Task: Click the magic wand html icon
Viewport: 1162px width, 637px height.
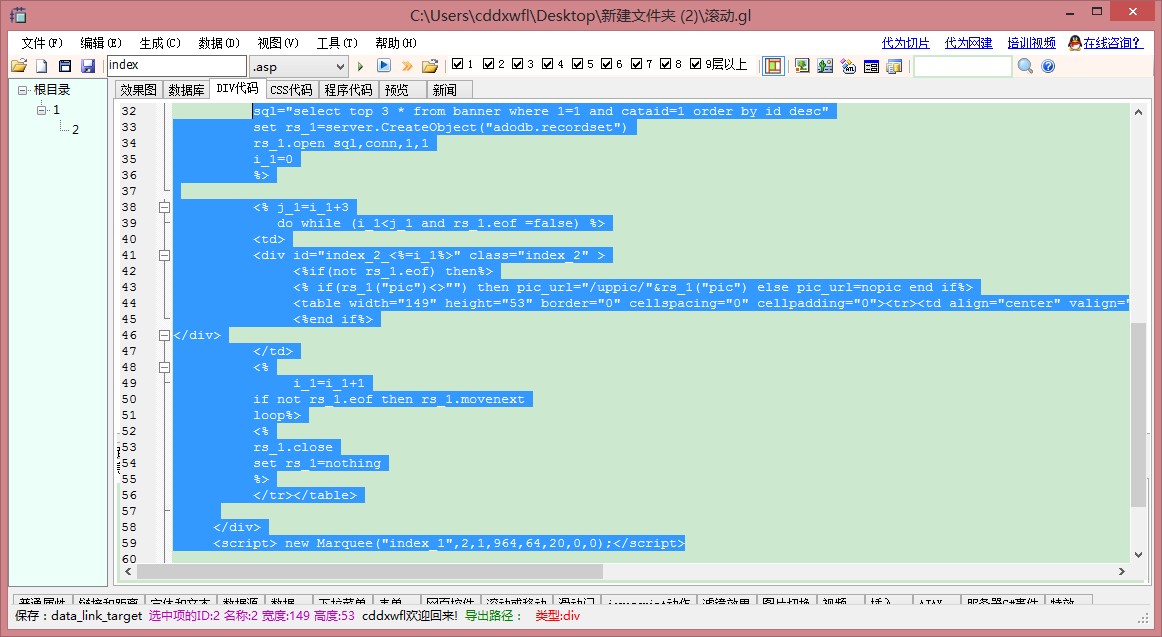Action: point(849,66)
